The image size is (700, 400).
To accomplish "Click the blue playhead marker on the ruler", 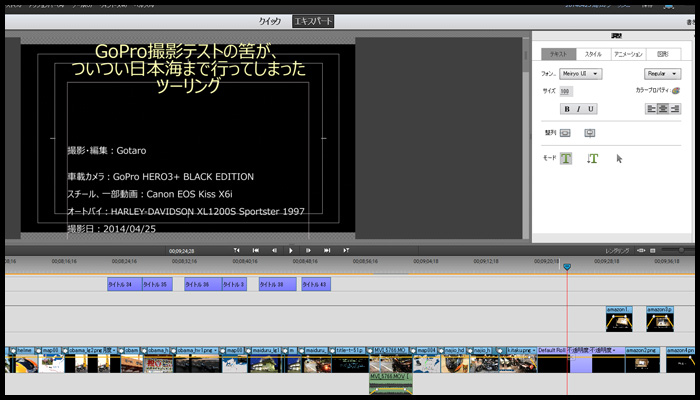I will tap(567, 267).
